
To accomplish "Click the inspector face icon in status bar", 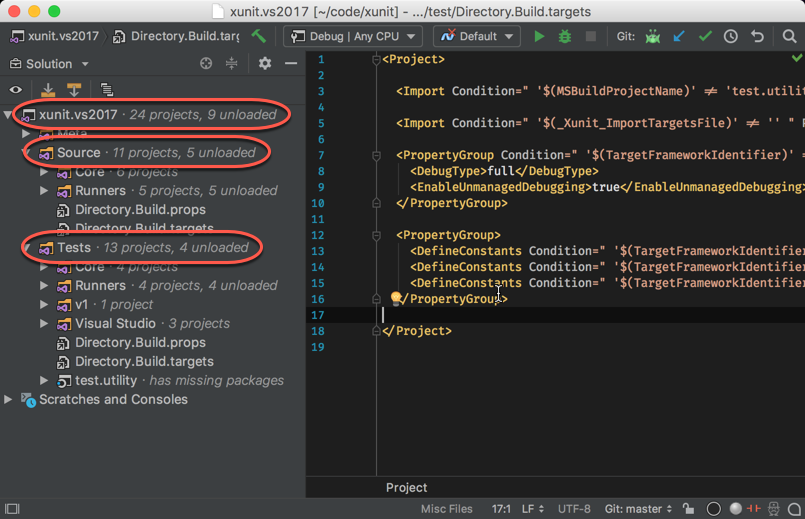I will click(774, 509).
